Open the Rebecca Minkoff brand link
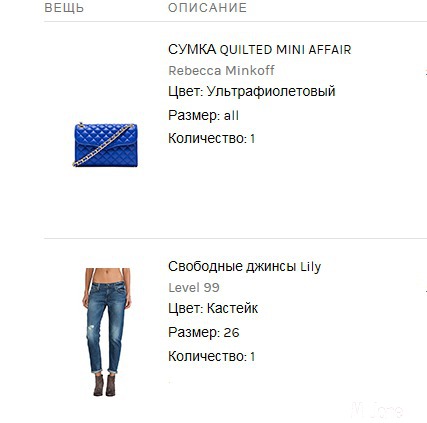Viewport: 427px width, 423px height. click(221, 71)
